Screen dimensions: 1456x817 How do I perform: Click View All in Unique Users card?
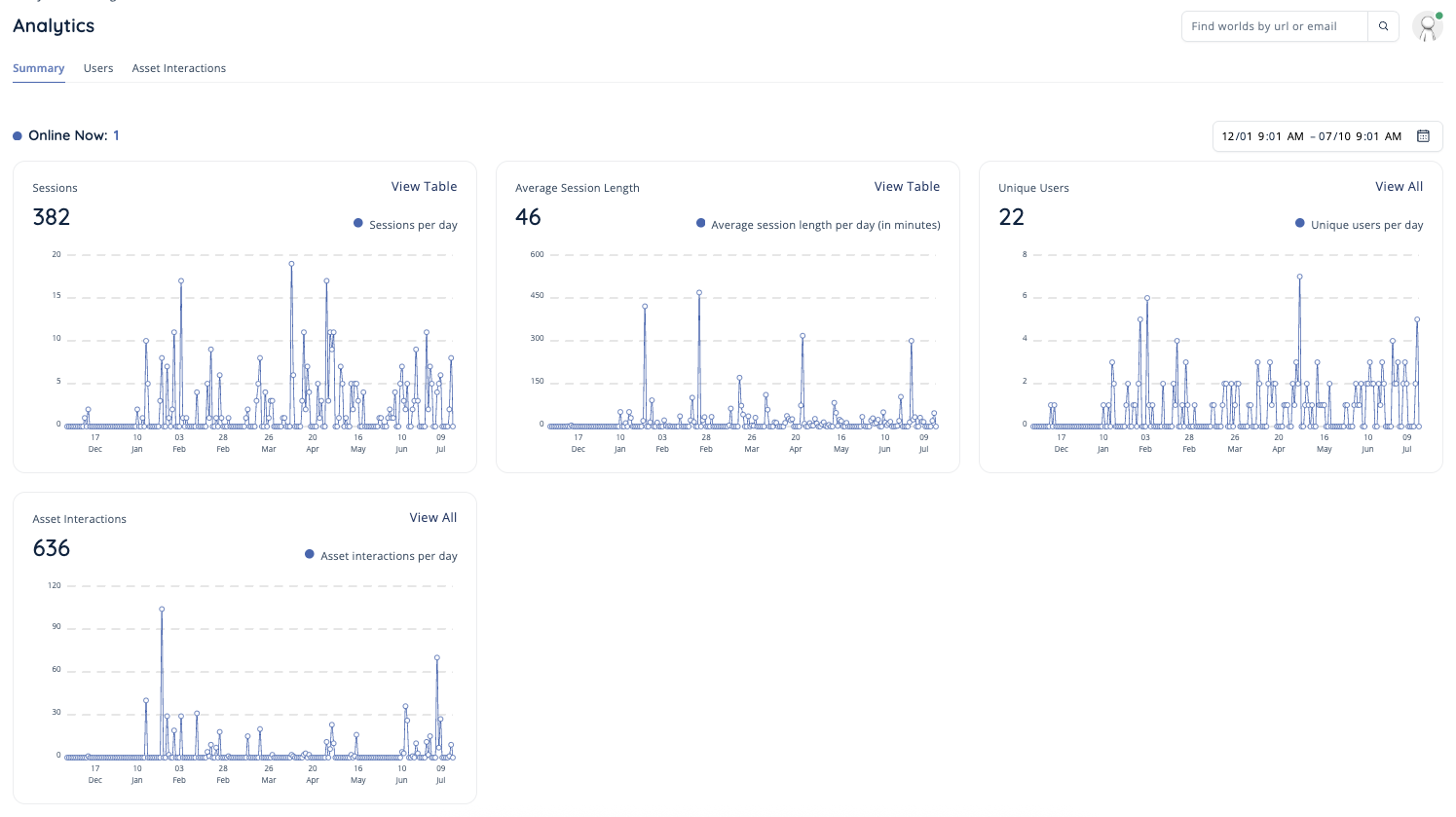[1399, 186]
